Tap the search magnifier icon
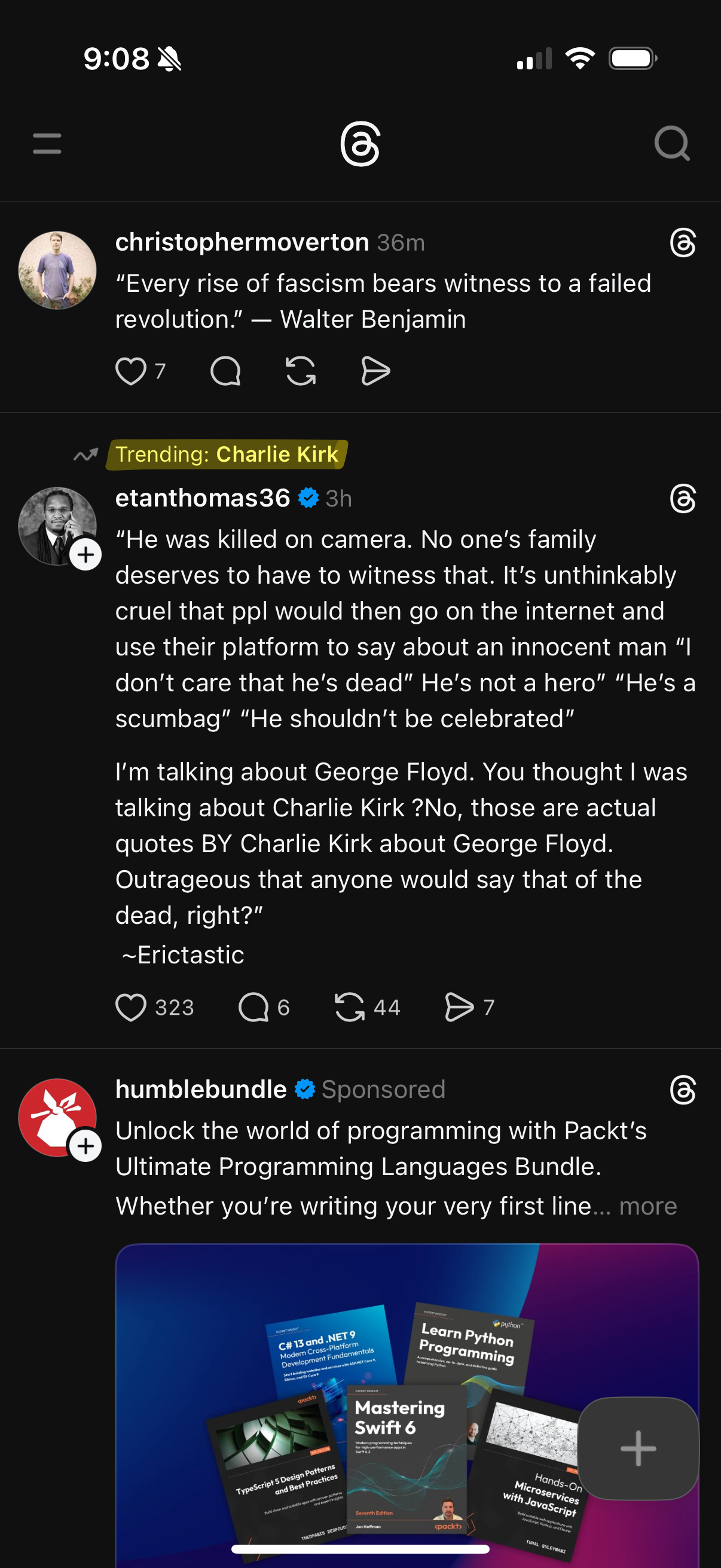Viewport: 721px width, 1568px height. click(672, 144)
